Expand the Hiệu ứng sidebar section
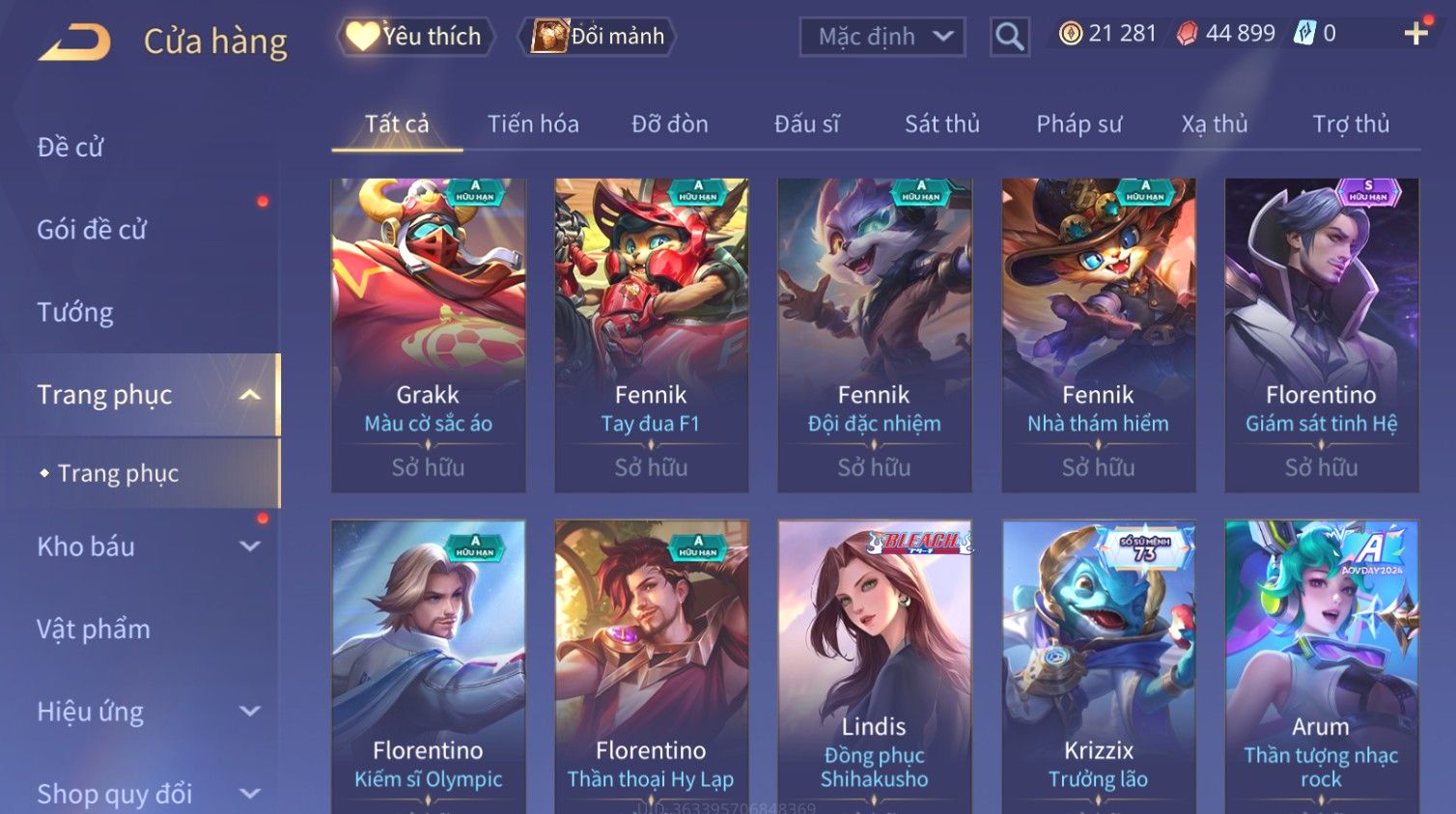This screenshot has width=1456, height=814. (250, 712)
